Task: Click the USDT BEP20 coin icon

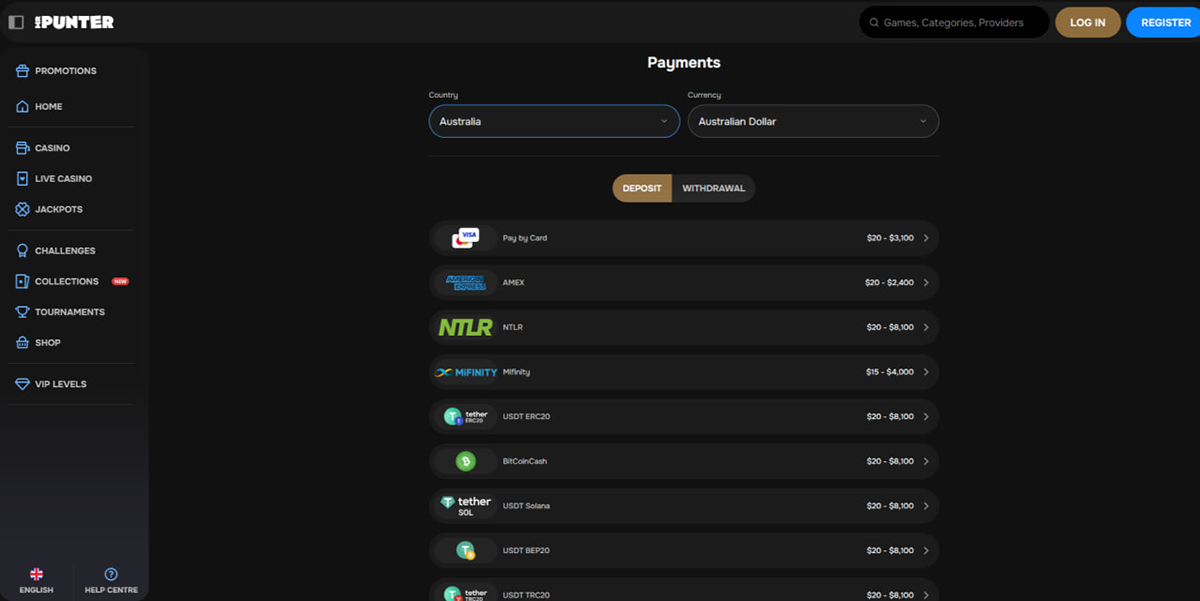Action: (465, 550)
